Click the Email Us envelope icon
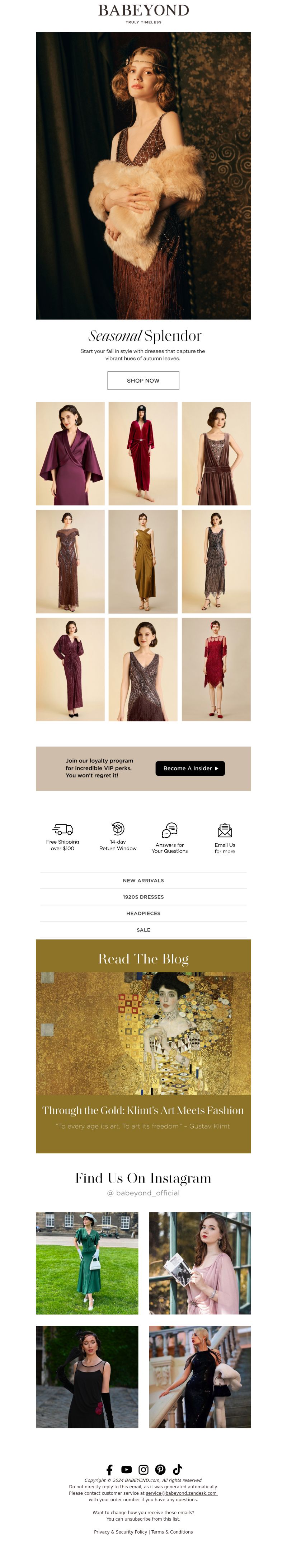The image size is (287, 1568). (225, 830)
